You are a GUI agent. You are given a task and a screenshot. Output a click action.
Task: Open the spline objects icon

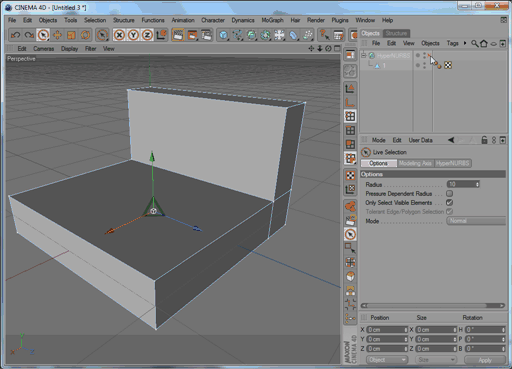click(x=237, y=35)
